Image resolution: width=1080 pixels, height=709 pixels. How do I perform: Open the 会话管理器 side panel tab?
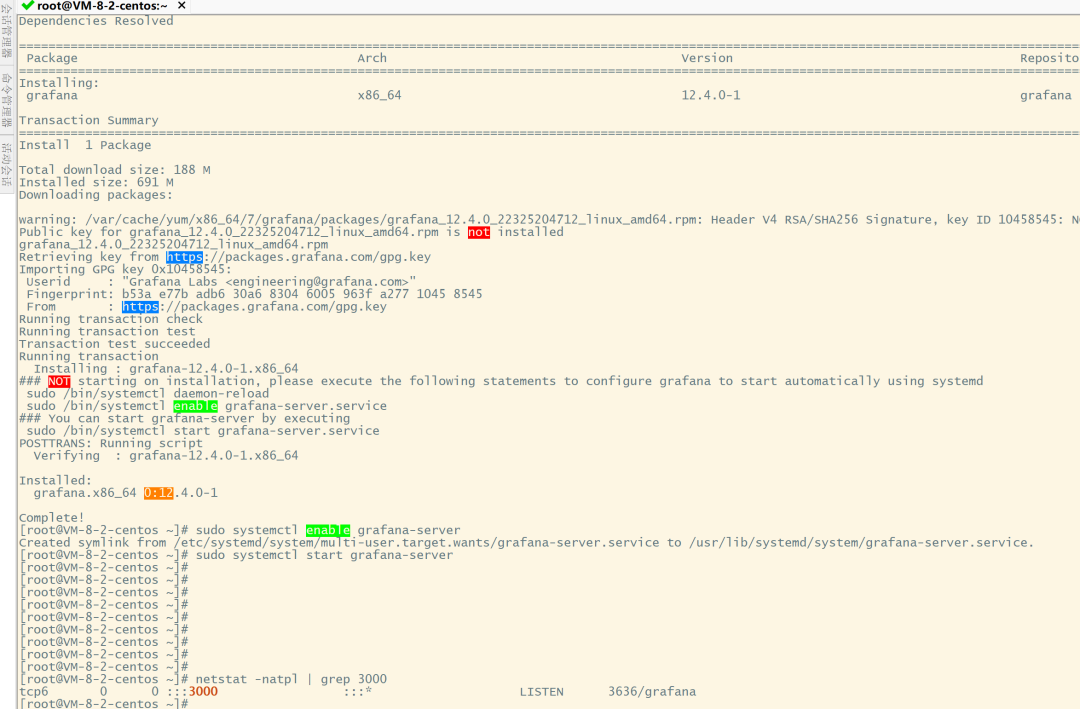(x=7, y=31)
